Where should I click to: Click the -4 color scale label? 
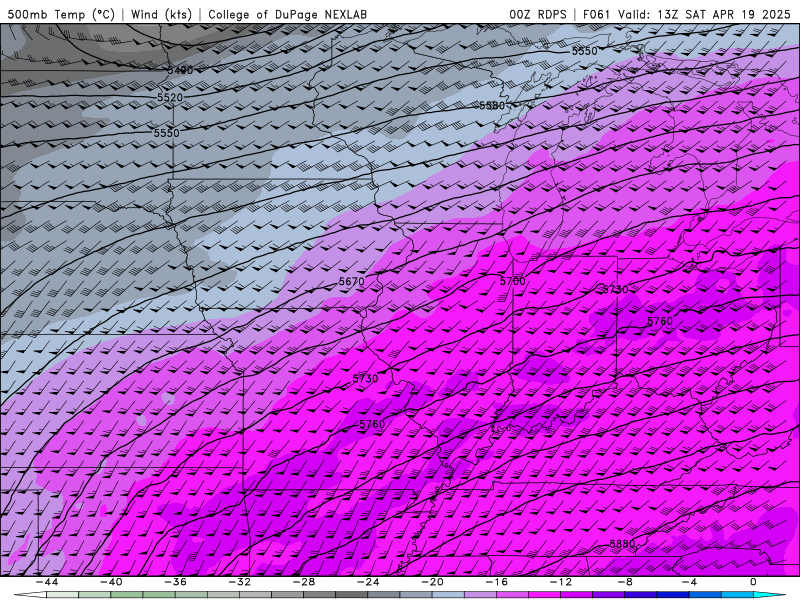[689, 582]
